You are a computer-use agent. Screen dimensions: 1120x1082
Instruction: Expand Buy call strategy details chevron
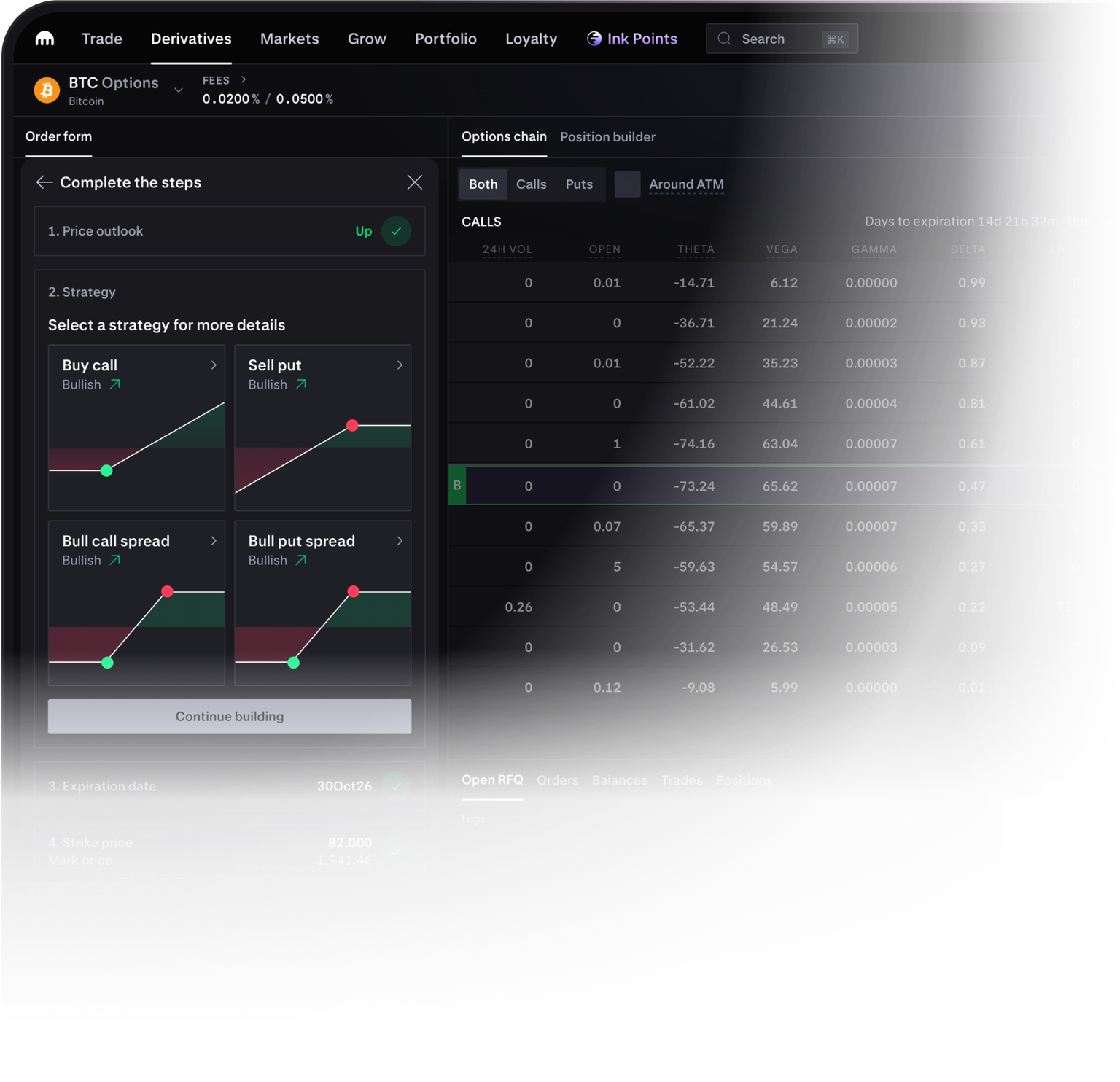pyautogui.click(x=214, y=365)
